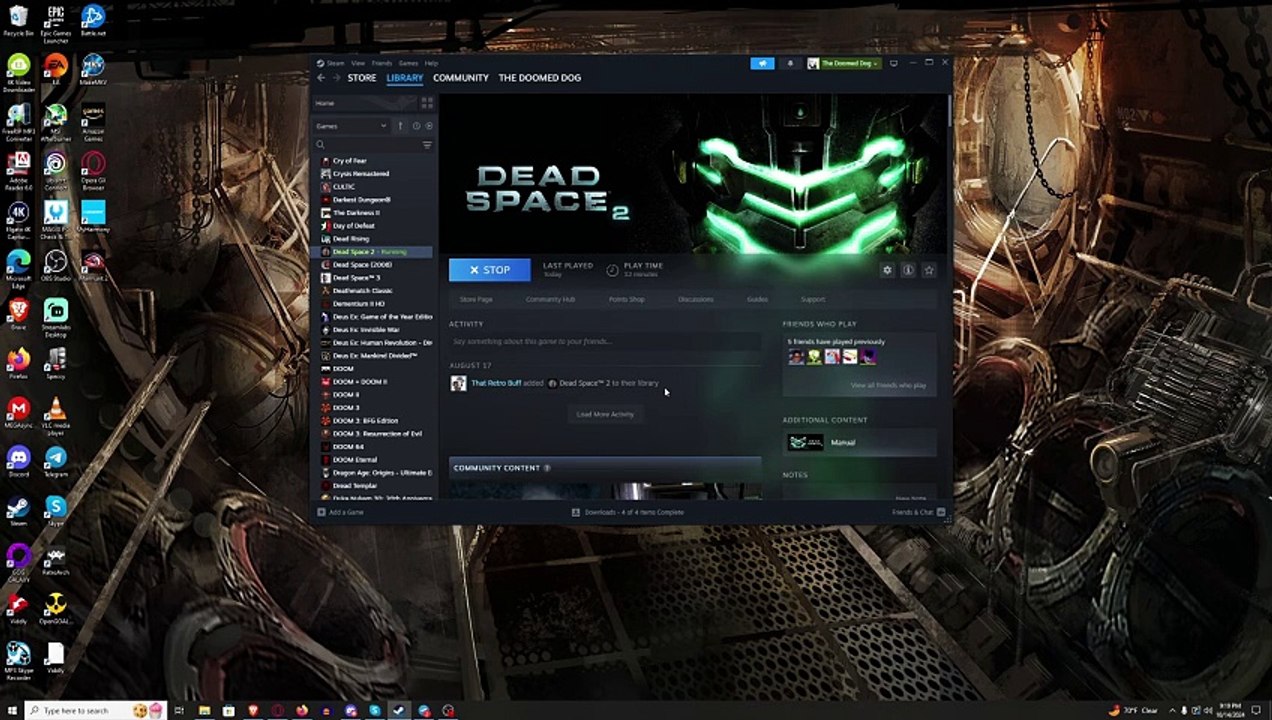
Task: Toggle ready-to-play filter icon
Action: click(429, 126)
